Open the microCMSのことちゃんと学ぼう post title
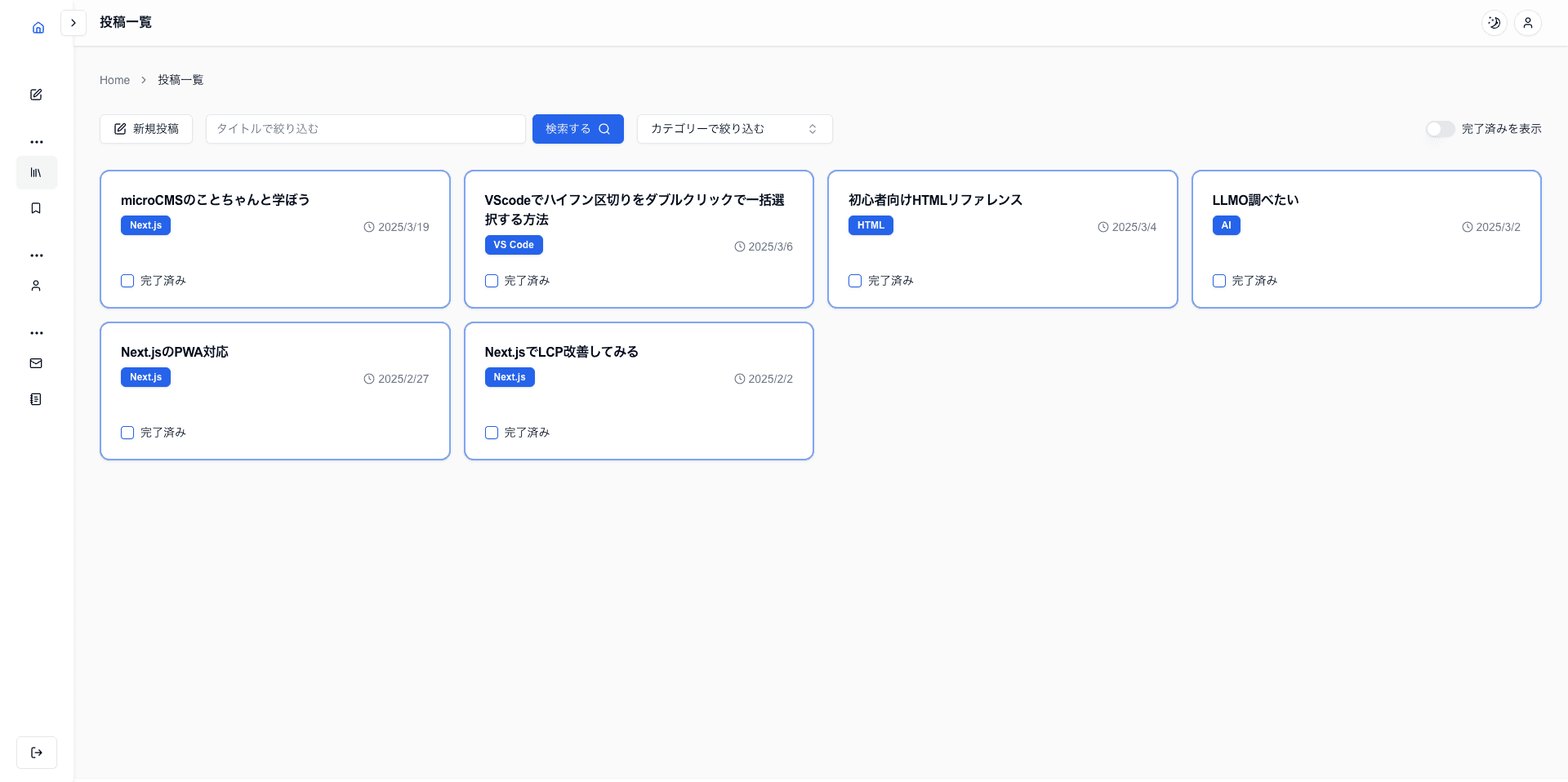1568x782 pixels. (x=216, y=200)
